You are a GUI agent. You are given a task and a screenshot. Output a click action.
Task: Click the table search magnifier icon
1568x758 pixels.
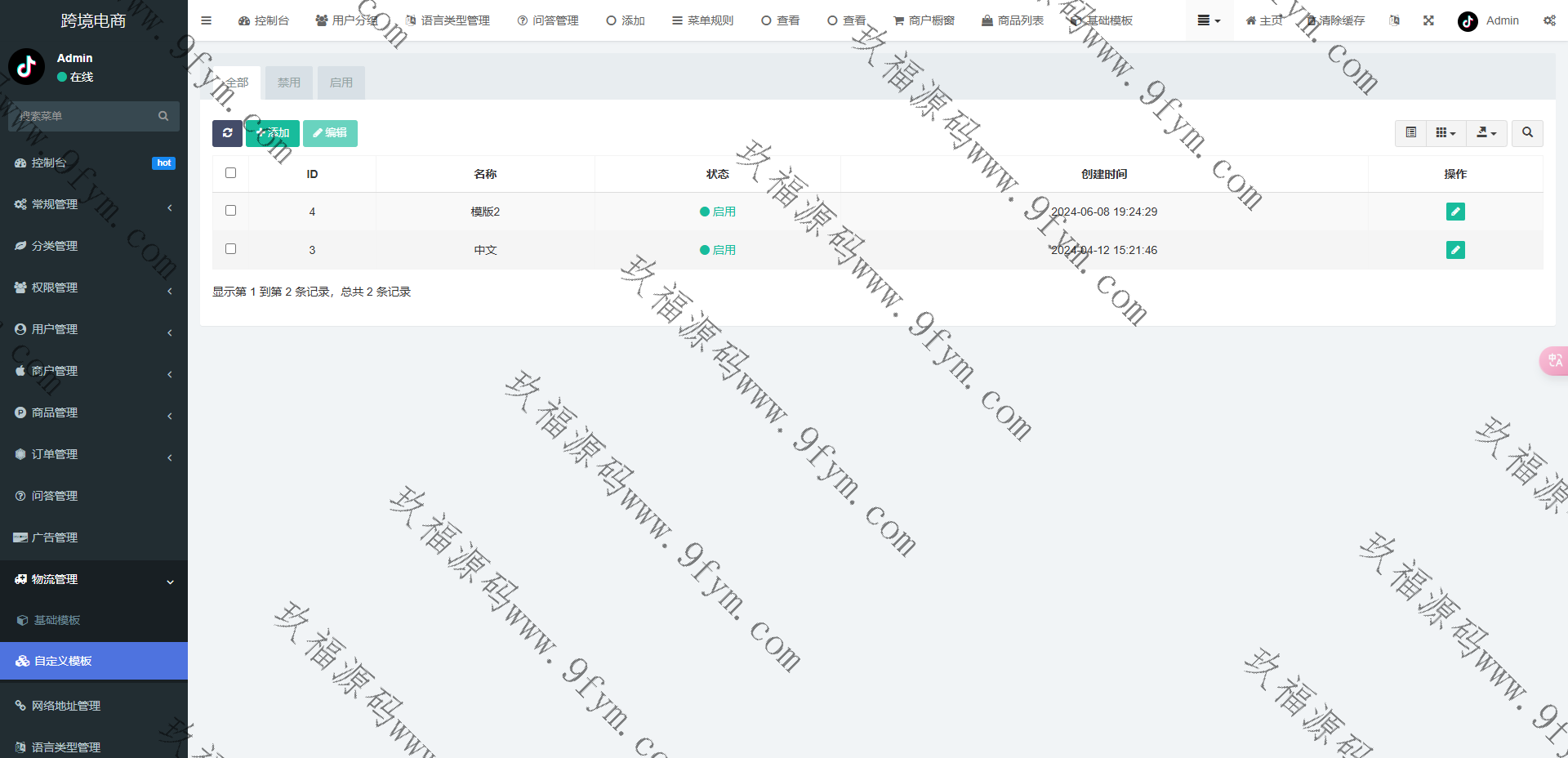[x=1527, y=133]
